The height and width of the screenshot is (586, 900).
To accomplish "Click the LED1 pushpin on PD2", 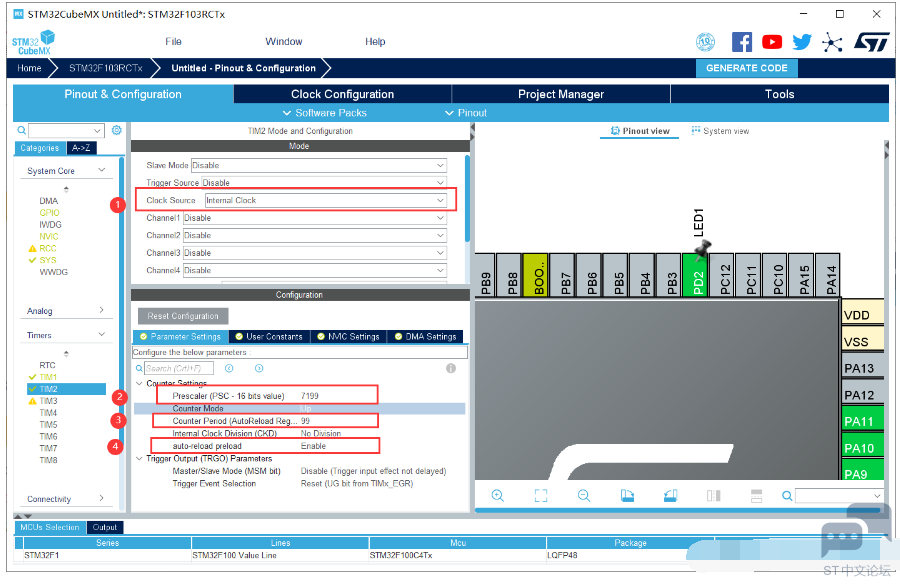I will 703,249.
